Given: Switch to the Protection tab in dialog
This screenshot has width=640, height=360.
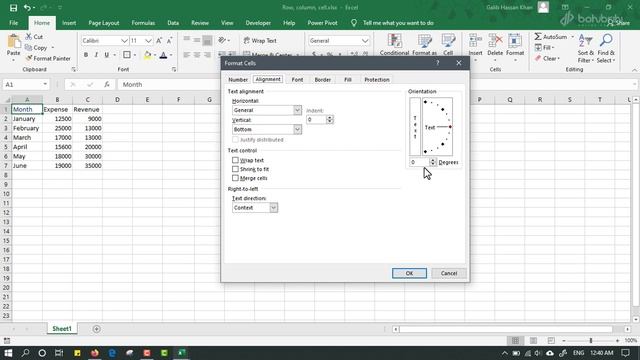Looking at the screenshot, I should point(377,80).
